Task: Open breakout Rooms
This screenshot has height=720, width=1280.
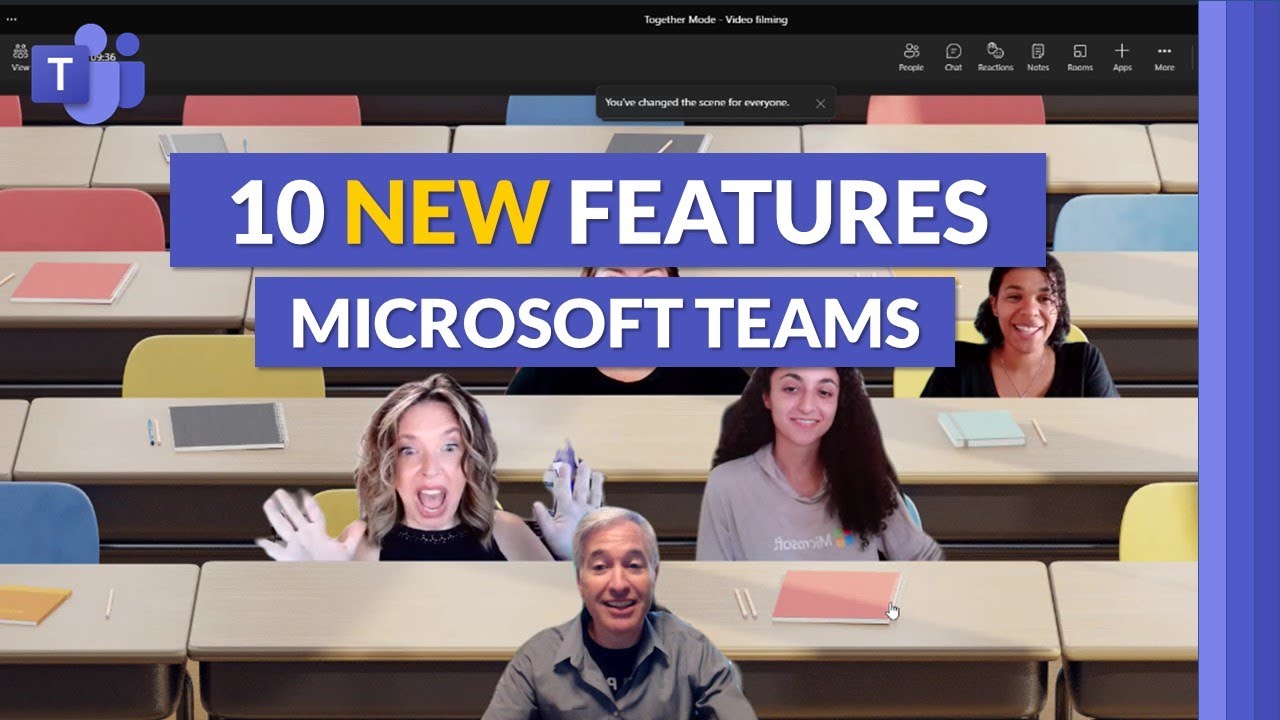Action: point(1080,57)
